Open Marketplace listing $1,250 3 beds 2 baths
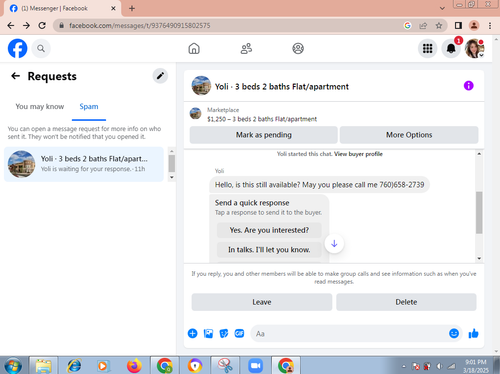The width and height of the screenshot is (500, 374). coord(262,119)
